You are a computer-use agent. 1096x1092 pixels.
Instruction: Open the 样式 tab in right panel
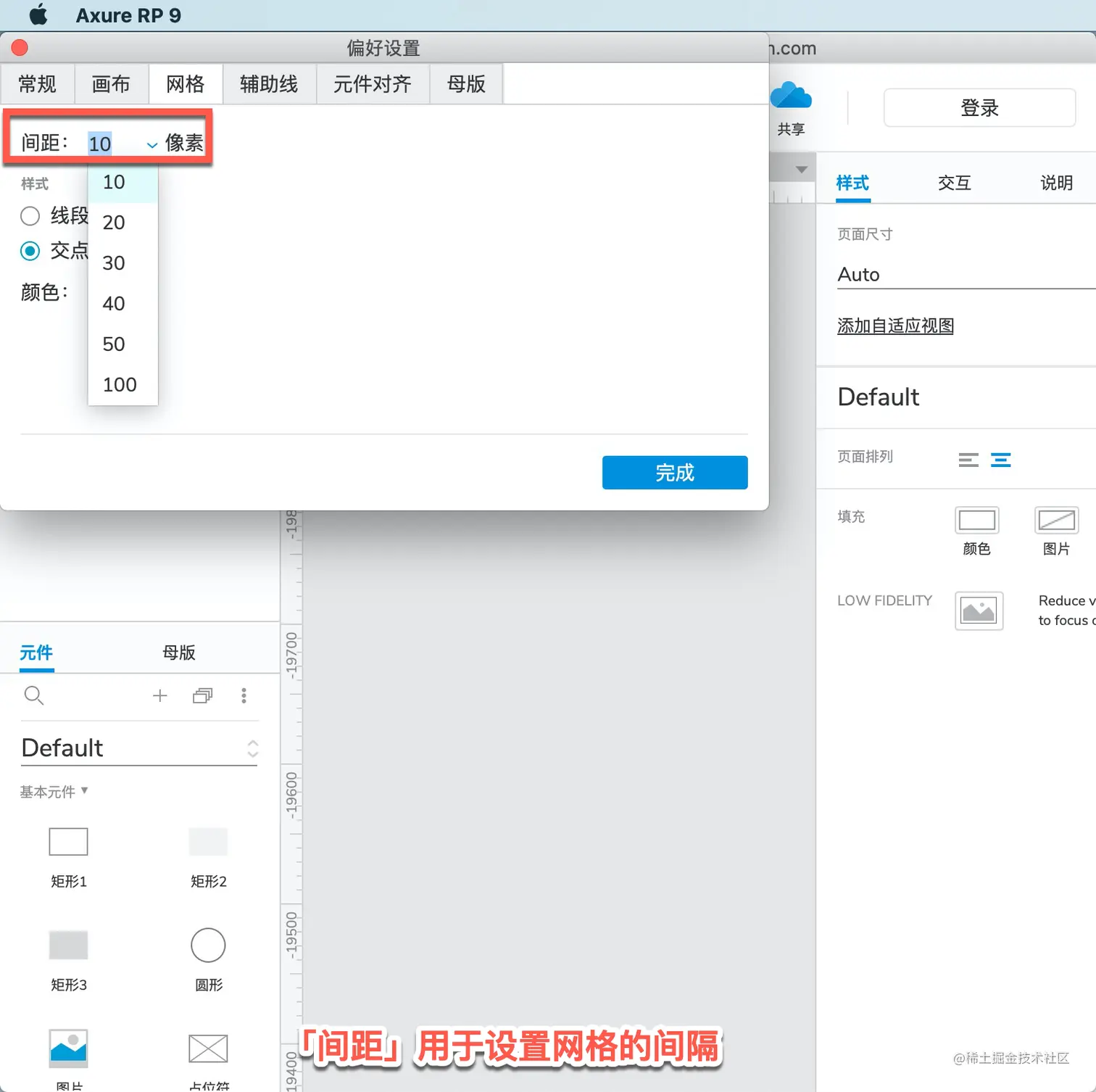coord(852,183)
